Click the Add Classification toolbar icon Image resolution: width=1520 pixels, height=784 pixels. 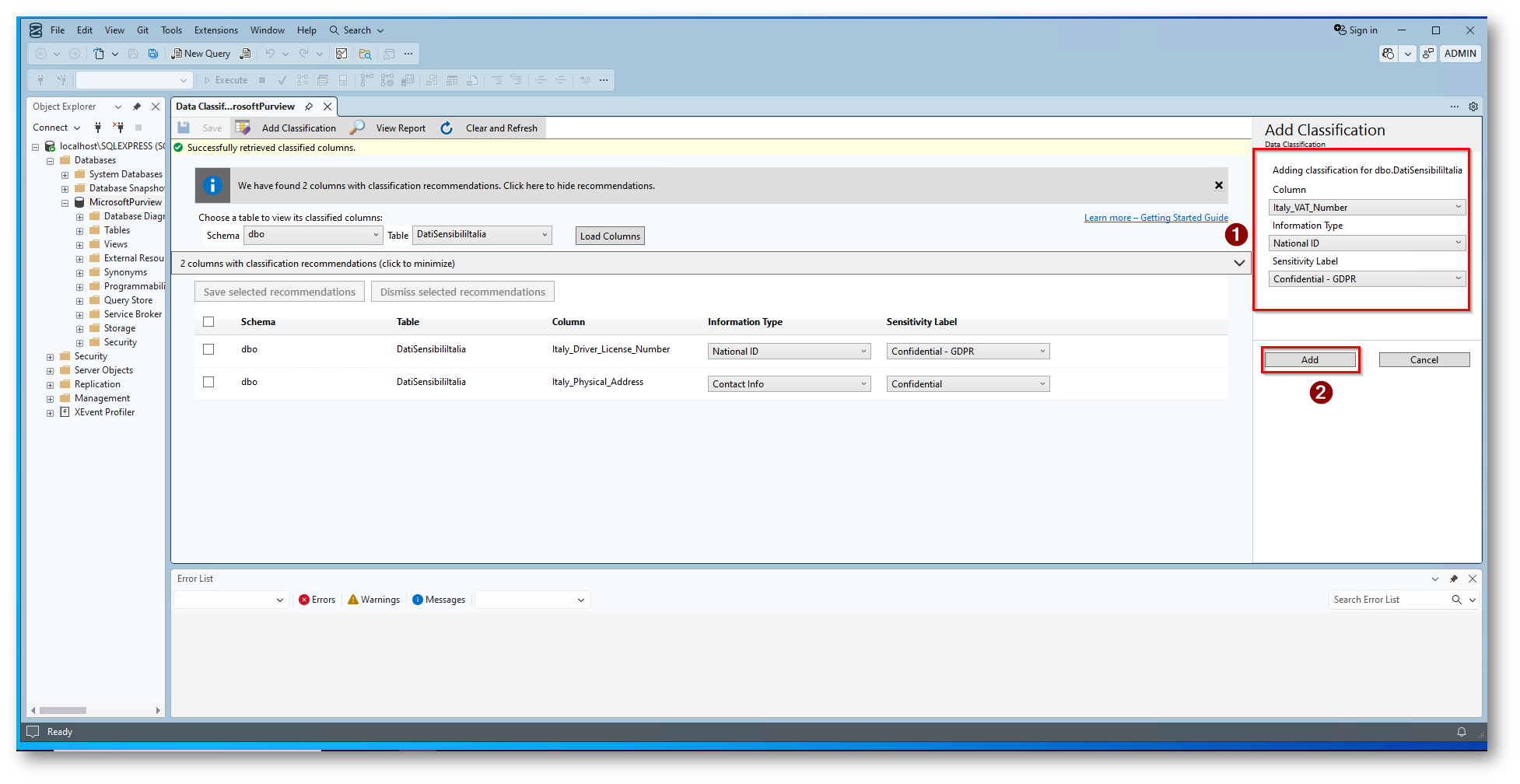(x=243, y=128)
